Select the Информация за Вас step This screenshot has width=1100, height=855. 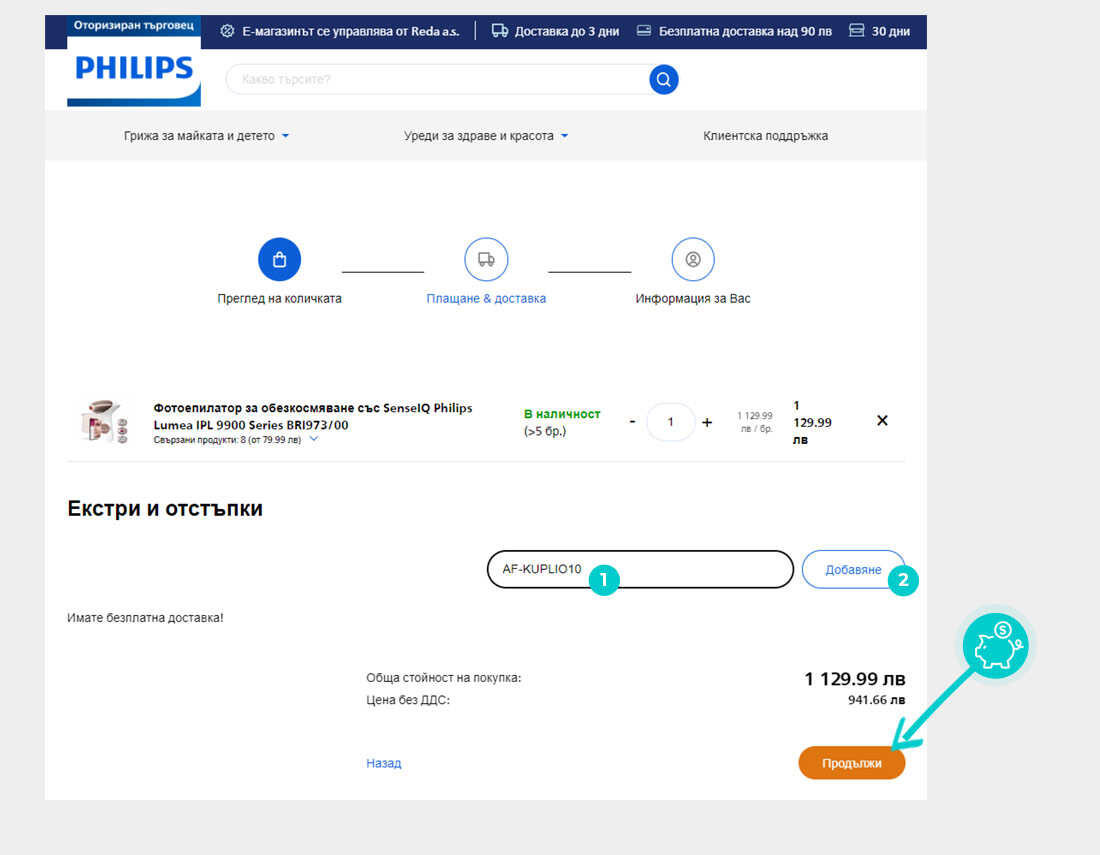(x=693, y=298)
